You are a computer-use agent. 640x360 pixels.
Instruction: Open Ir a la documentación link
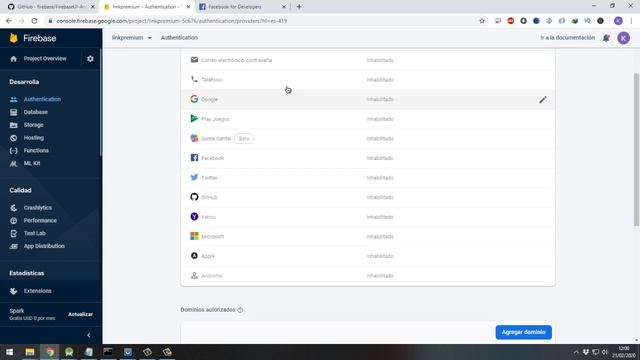[567, 38]
